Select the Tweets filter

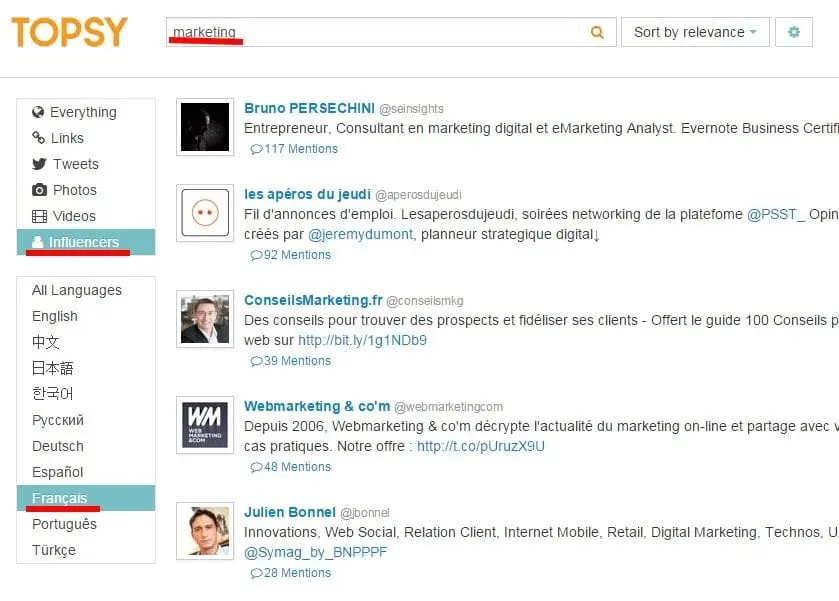[86, 164]
